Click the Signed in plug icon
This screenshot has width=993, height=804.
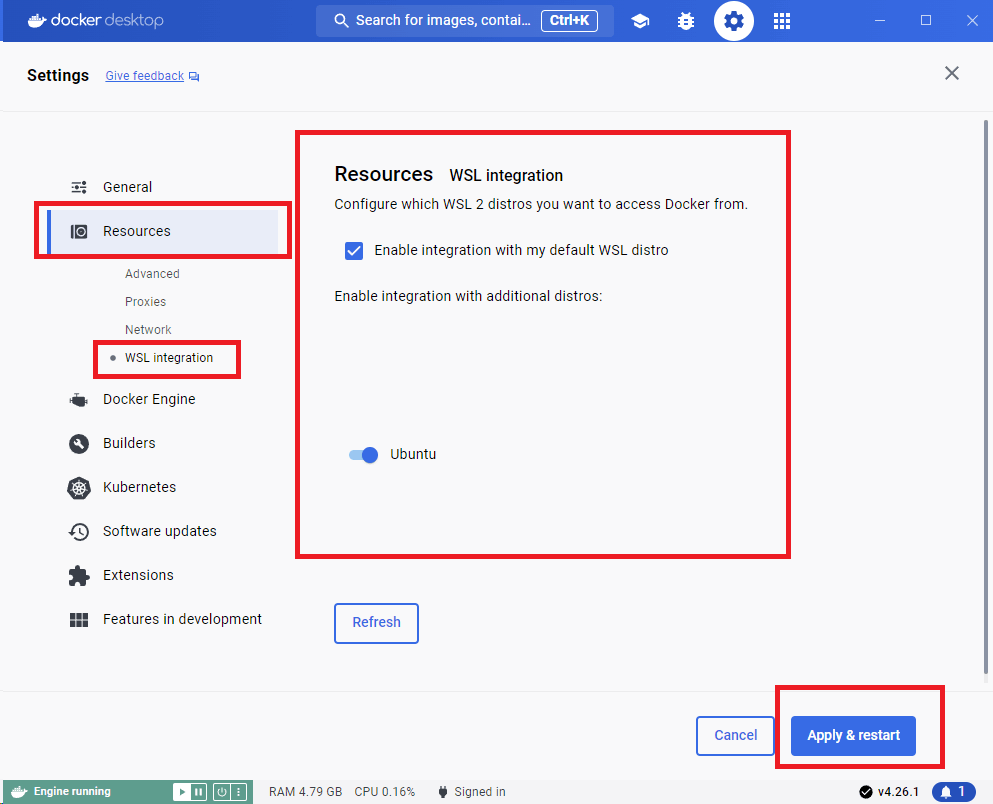tap(443, 791)
